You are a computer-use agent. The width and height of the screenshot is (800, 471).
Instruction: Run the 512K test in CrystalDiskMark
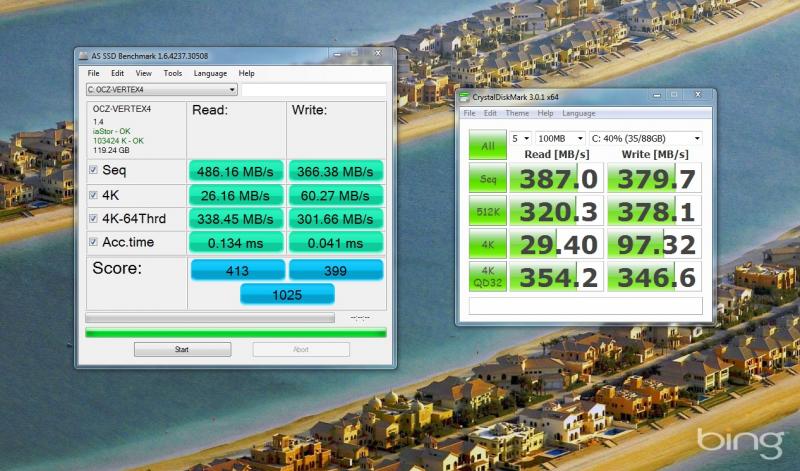coord(488,211)
